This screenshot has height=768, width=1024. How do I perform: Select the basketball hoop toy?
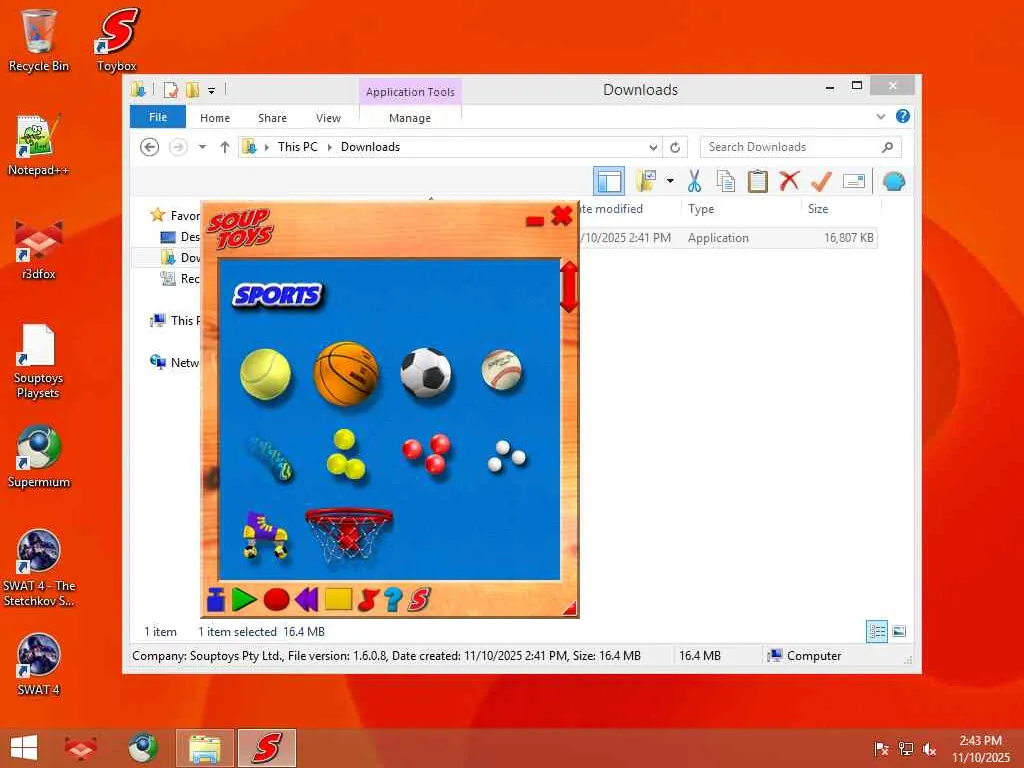click(349, 535)
